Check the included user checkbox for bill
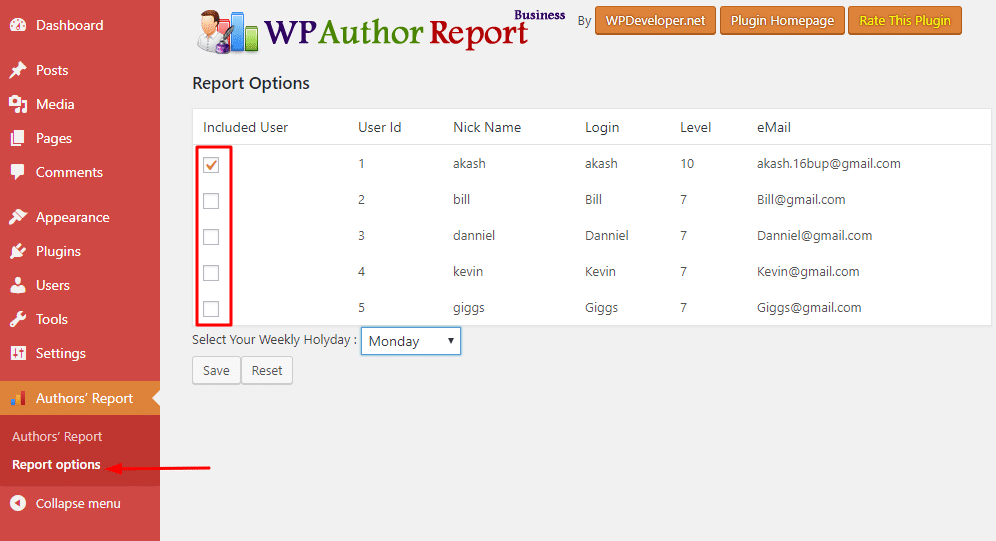Screen dimensions: 996x541 point(211,201)
